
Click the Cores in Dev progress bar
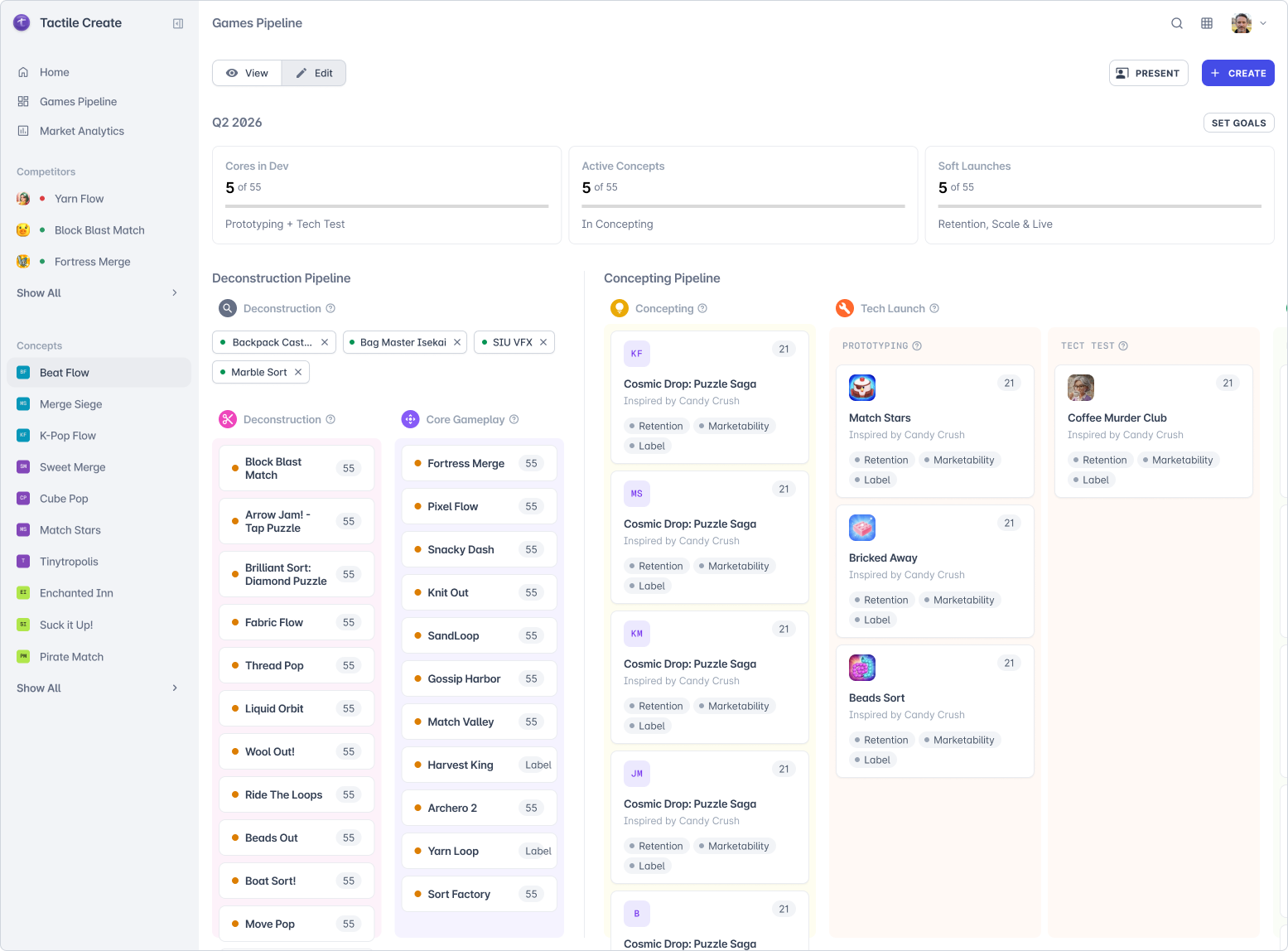(387, 206)
